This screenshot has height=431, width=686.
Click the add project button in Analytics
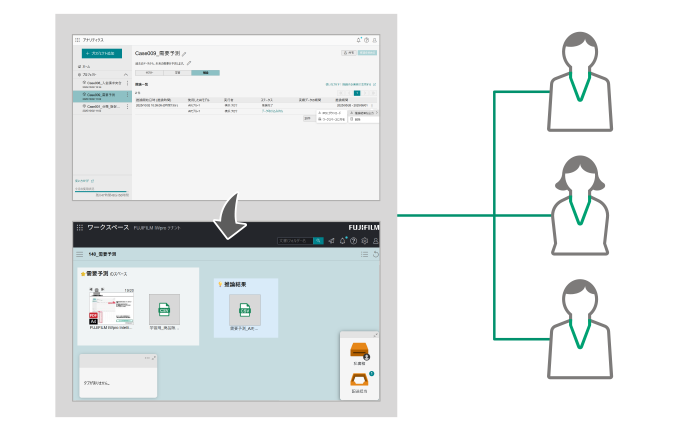101,52
